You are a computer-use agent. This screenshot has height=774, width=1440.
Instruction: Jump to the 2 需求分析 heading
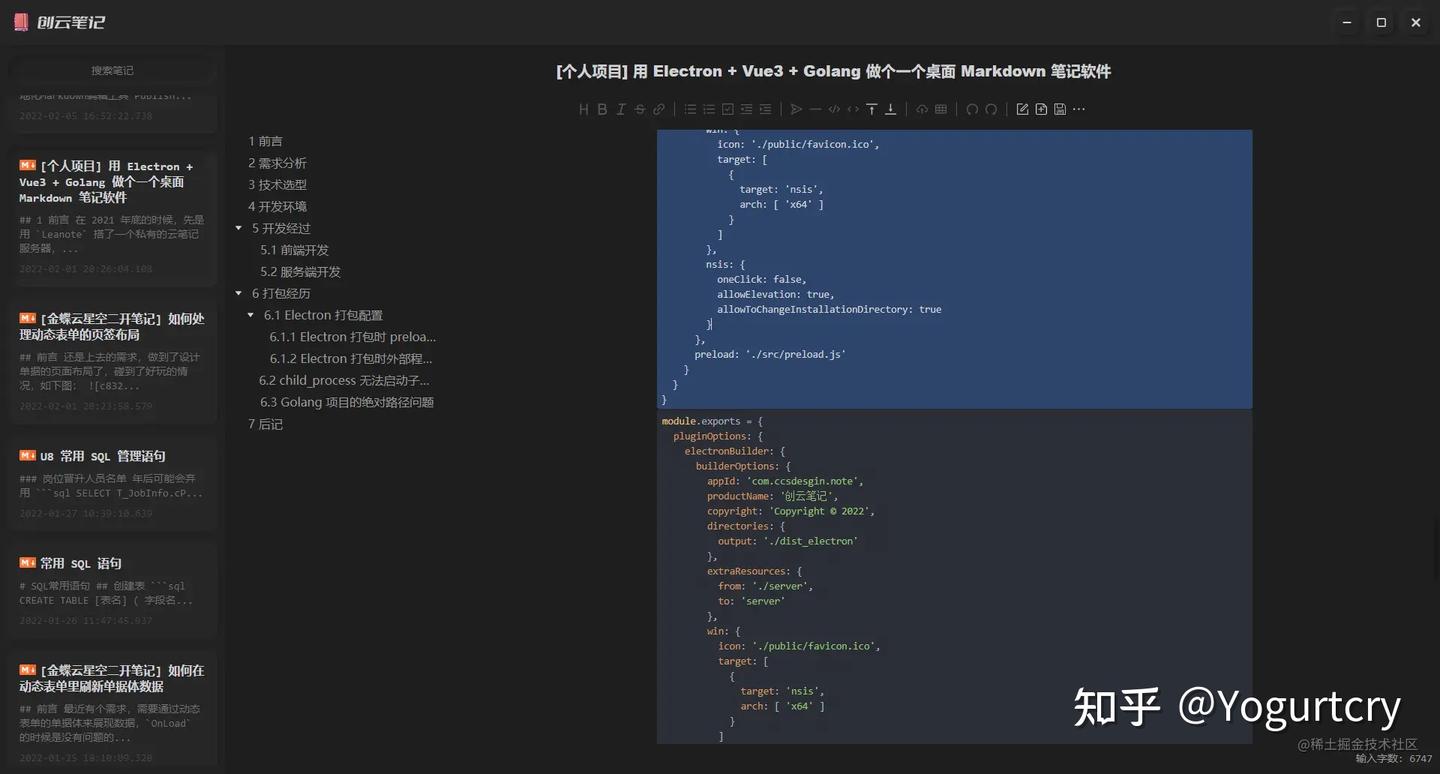click(x=277, y=162)
